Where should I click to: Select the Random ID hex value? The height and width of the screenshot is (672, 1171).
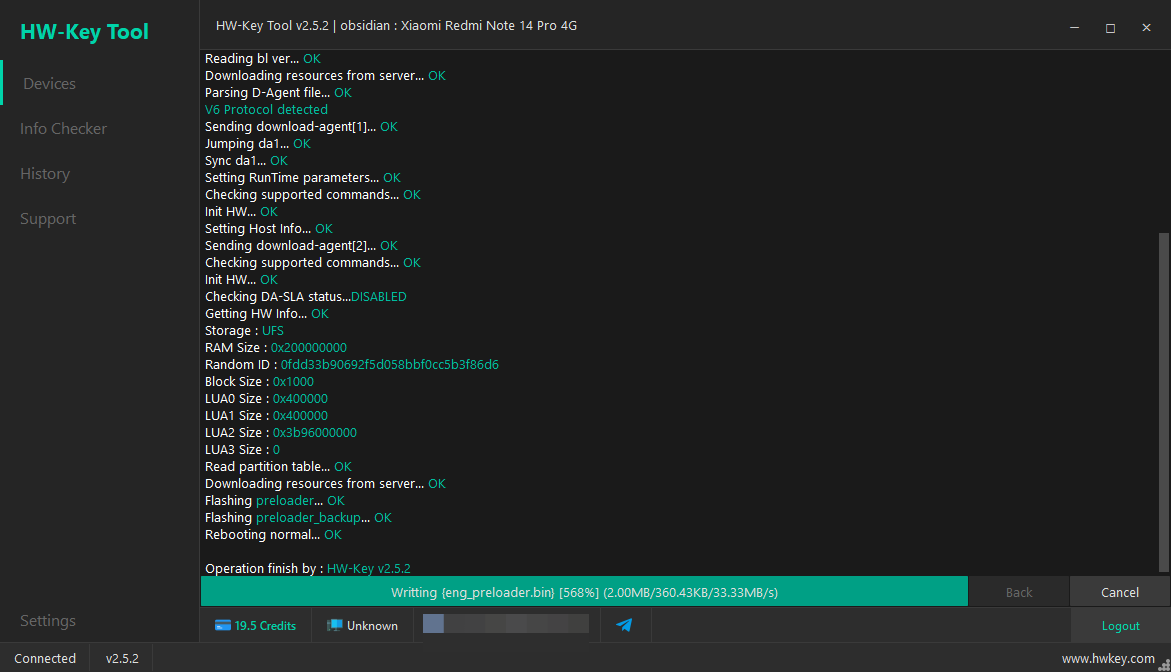390,364
